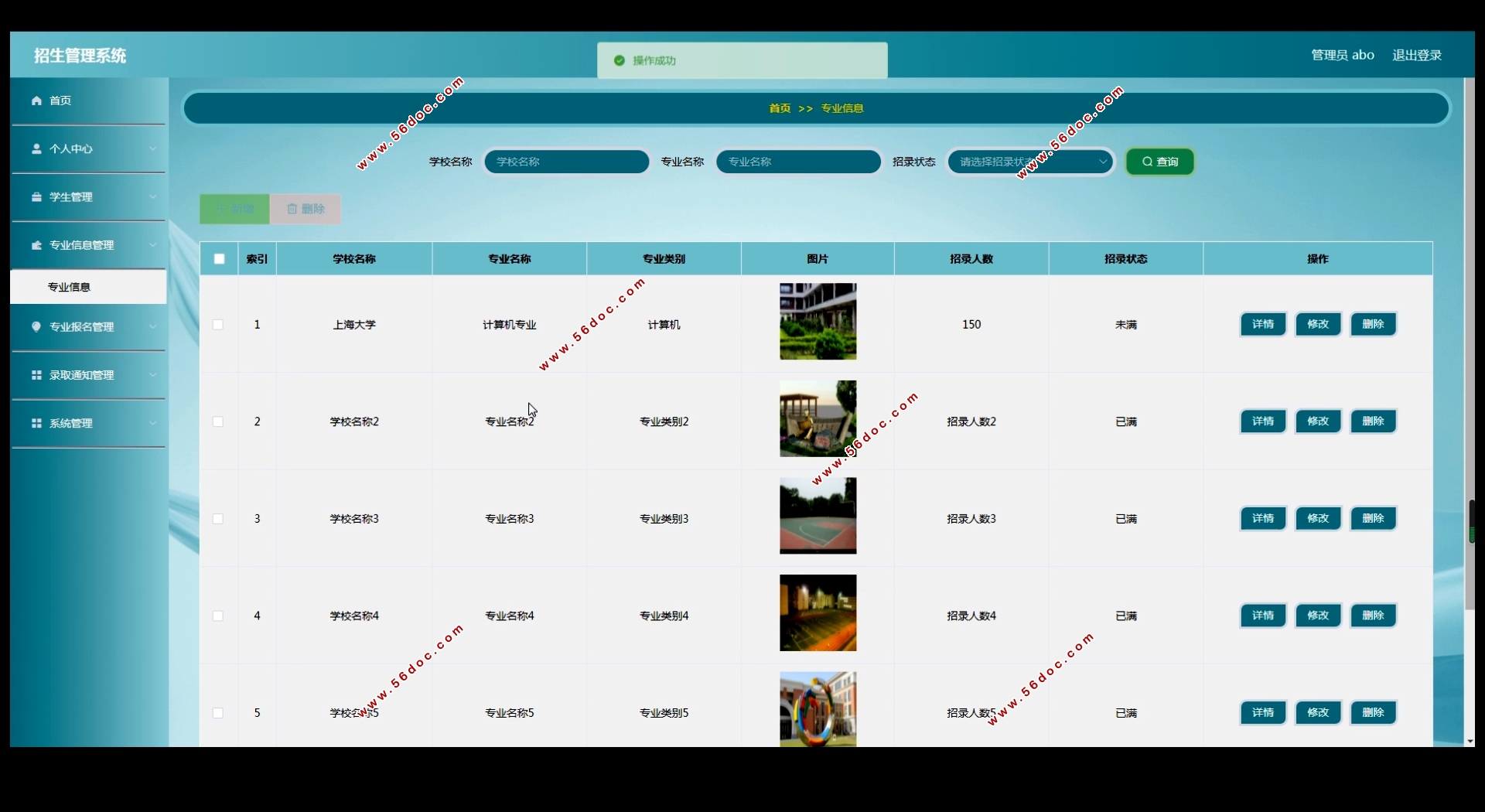Check the row for 学校名称3

tap(218, 519)
